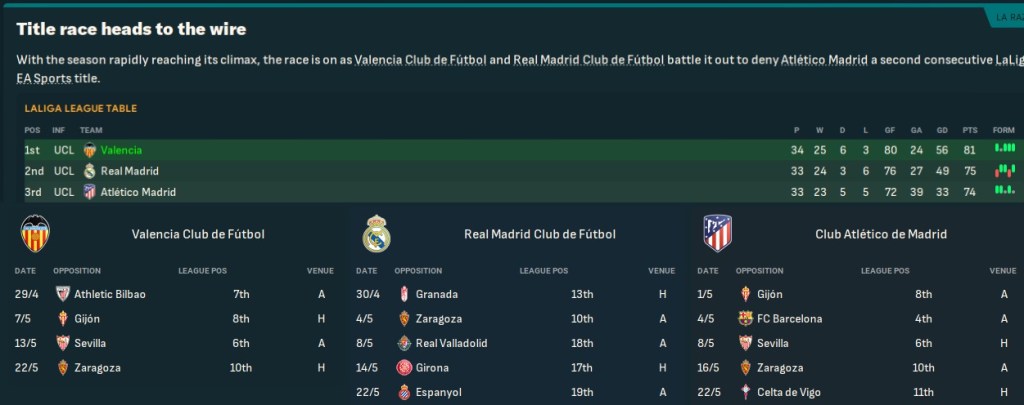The height and width of the screenshot is (405, 1024).
Task: Click the Celta de Vigo crest icon
Action: [744, 392]
